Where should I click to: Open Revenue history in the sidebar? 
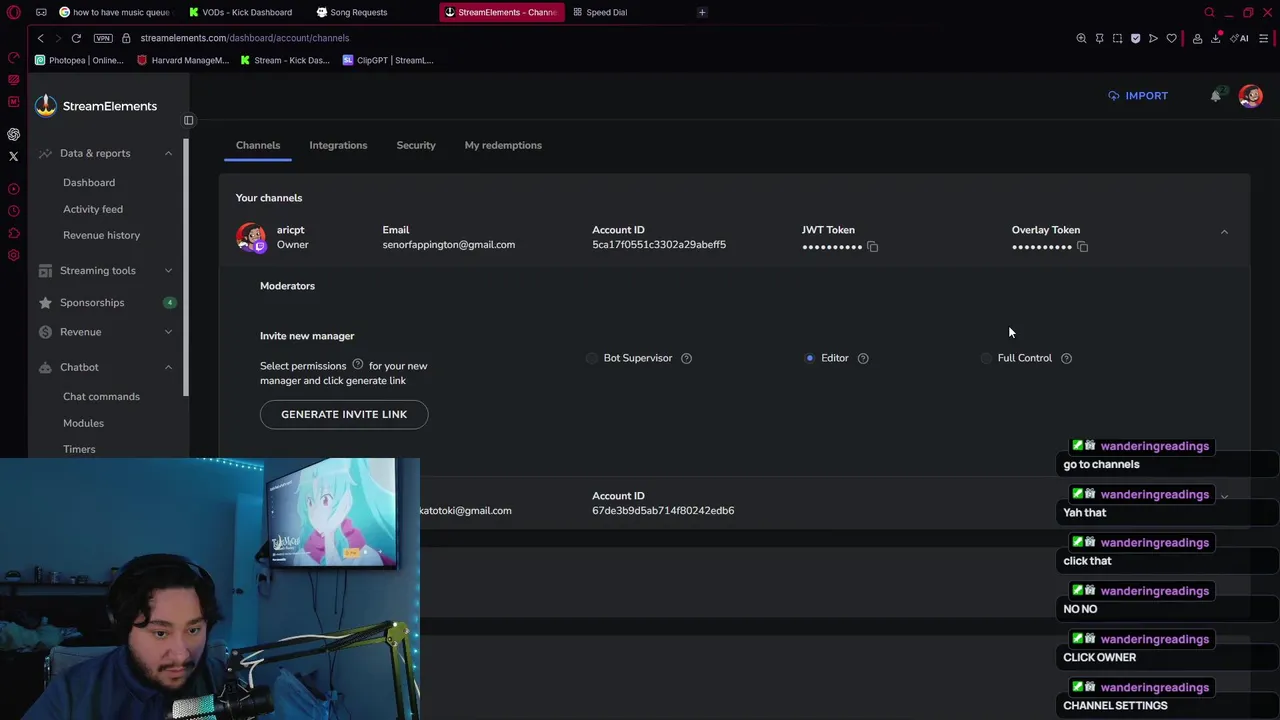click(x=101, y=235)
